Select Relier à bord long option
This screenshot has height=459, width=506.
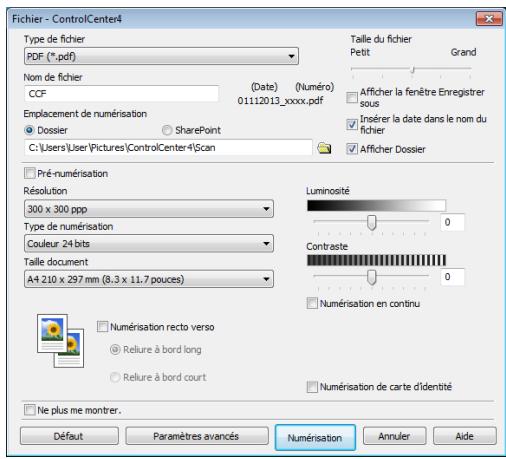coord(115,350)
